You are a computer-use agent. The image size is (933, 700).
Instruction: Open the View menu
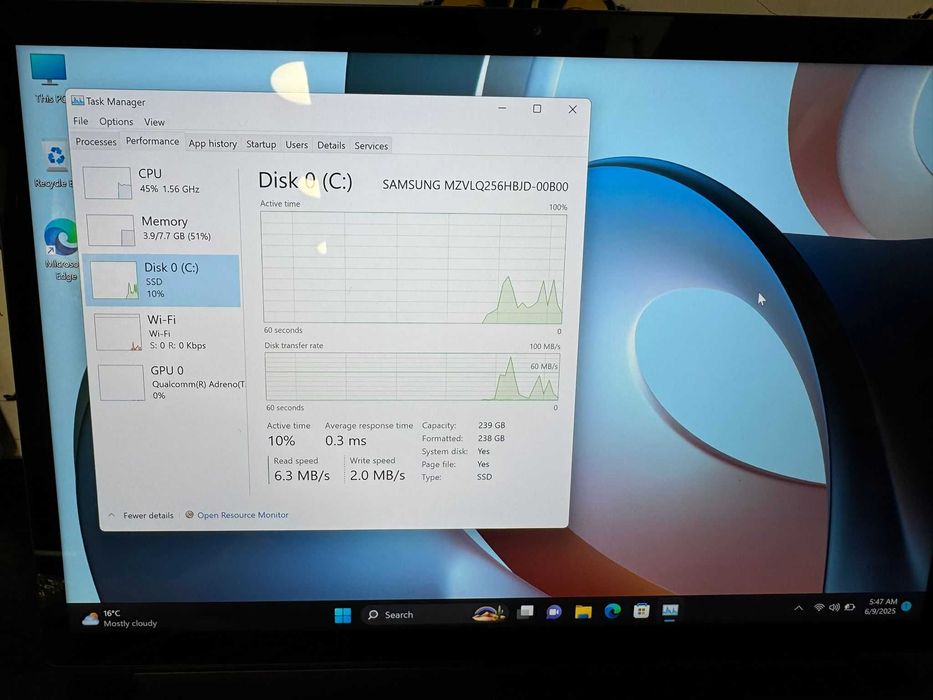tap(154, 122)
